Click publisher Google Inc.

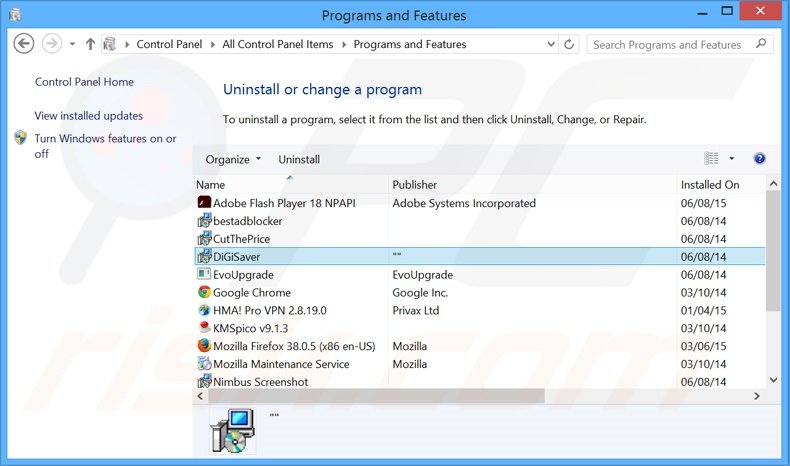[420, 293]
